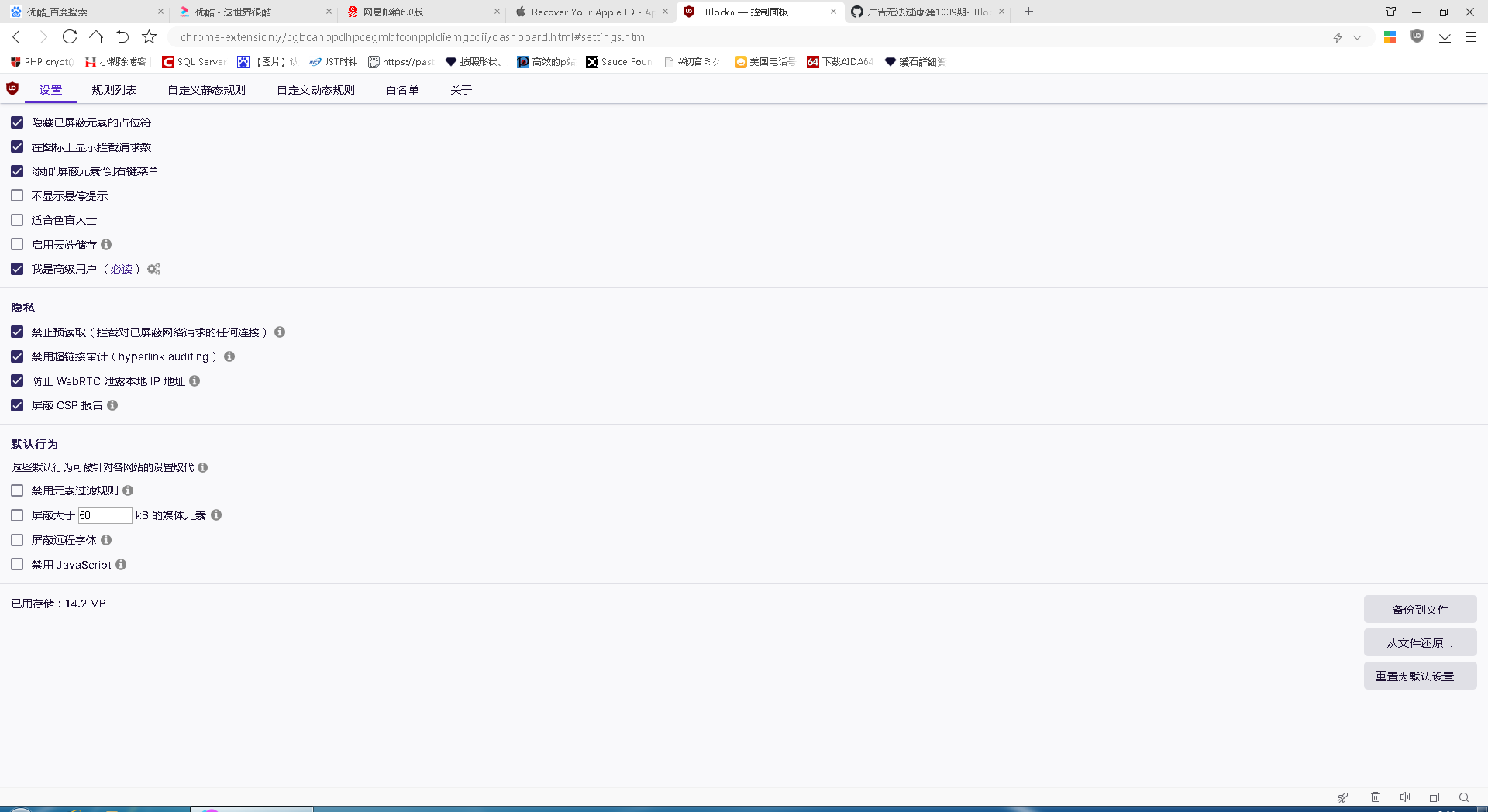1488x812 pixels.
Task: Click the uBlock Origin shield icon in browser toolbar
Action: 1417,36
